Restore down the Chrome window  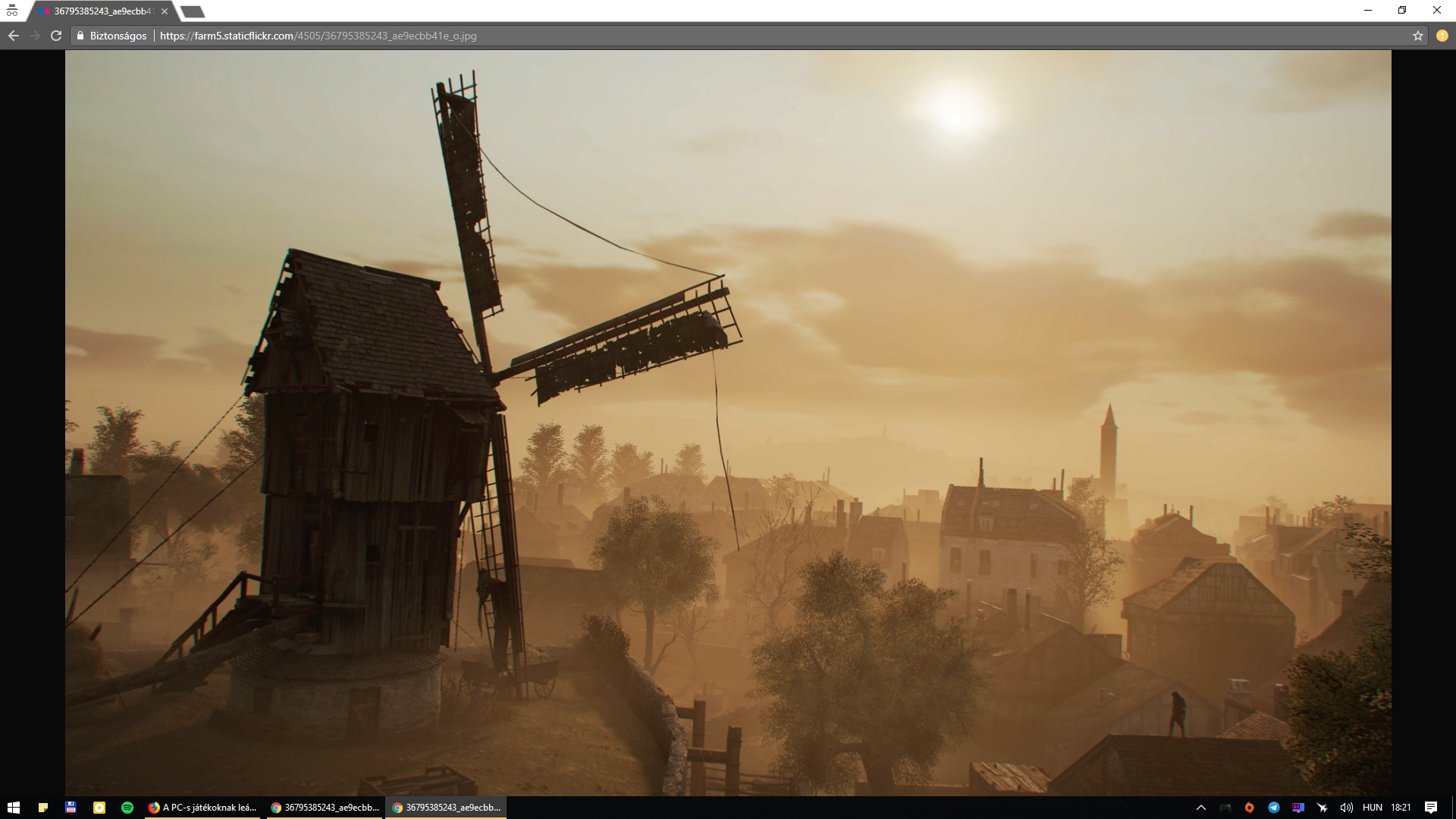coord(1402,11)
